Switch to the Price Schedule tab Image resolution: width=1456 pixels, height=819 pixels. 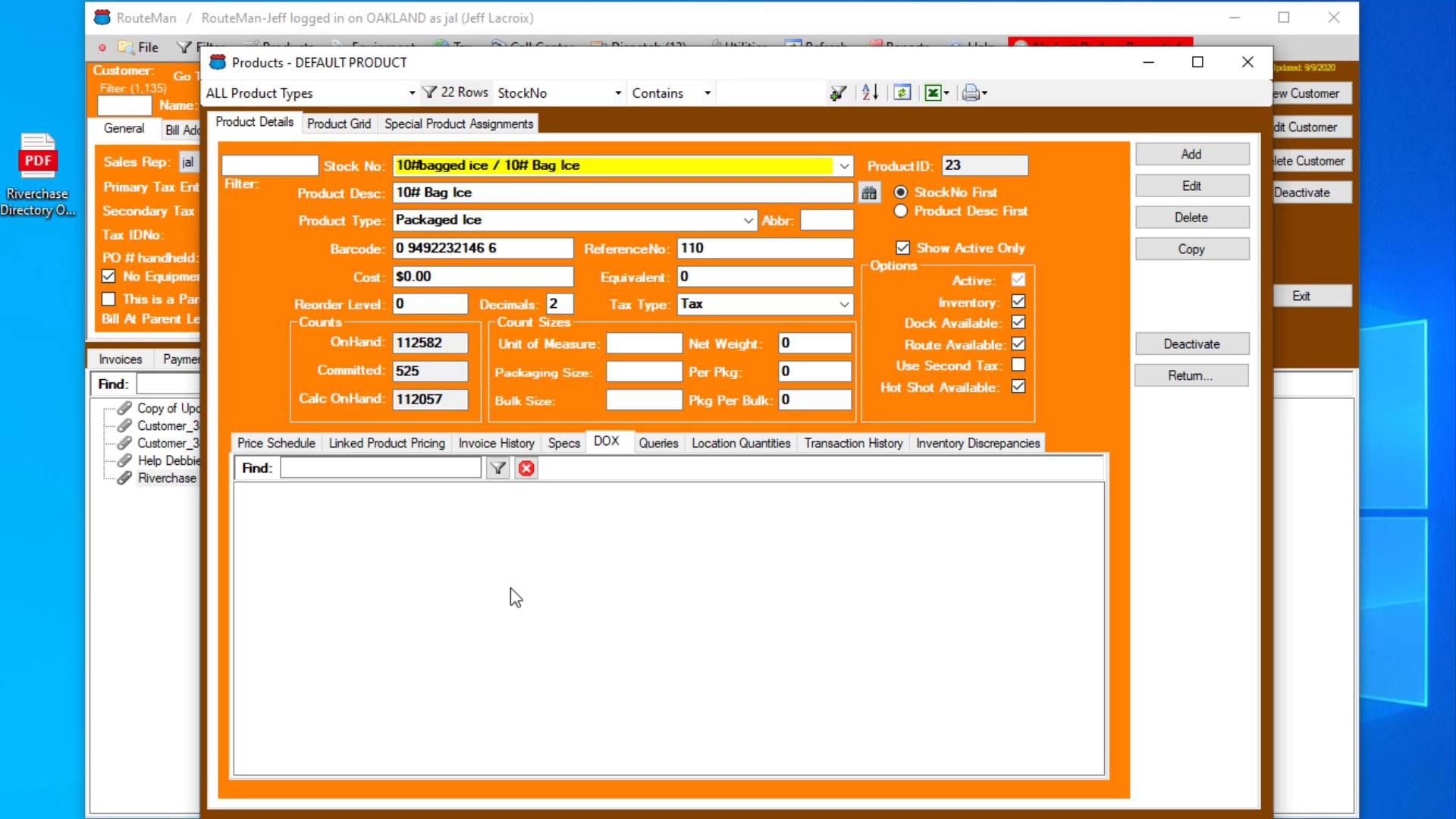click(276, 443)
